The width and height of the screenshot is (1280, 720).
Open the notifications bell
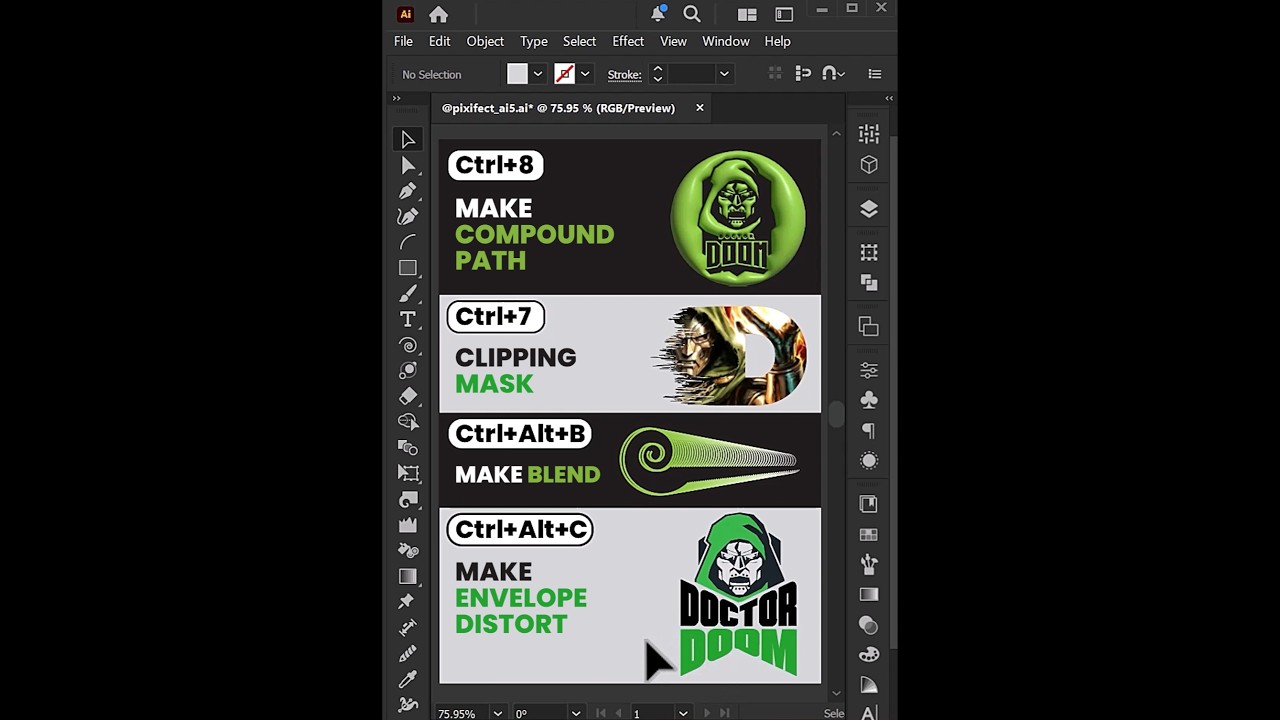(658, 14)
